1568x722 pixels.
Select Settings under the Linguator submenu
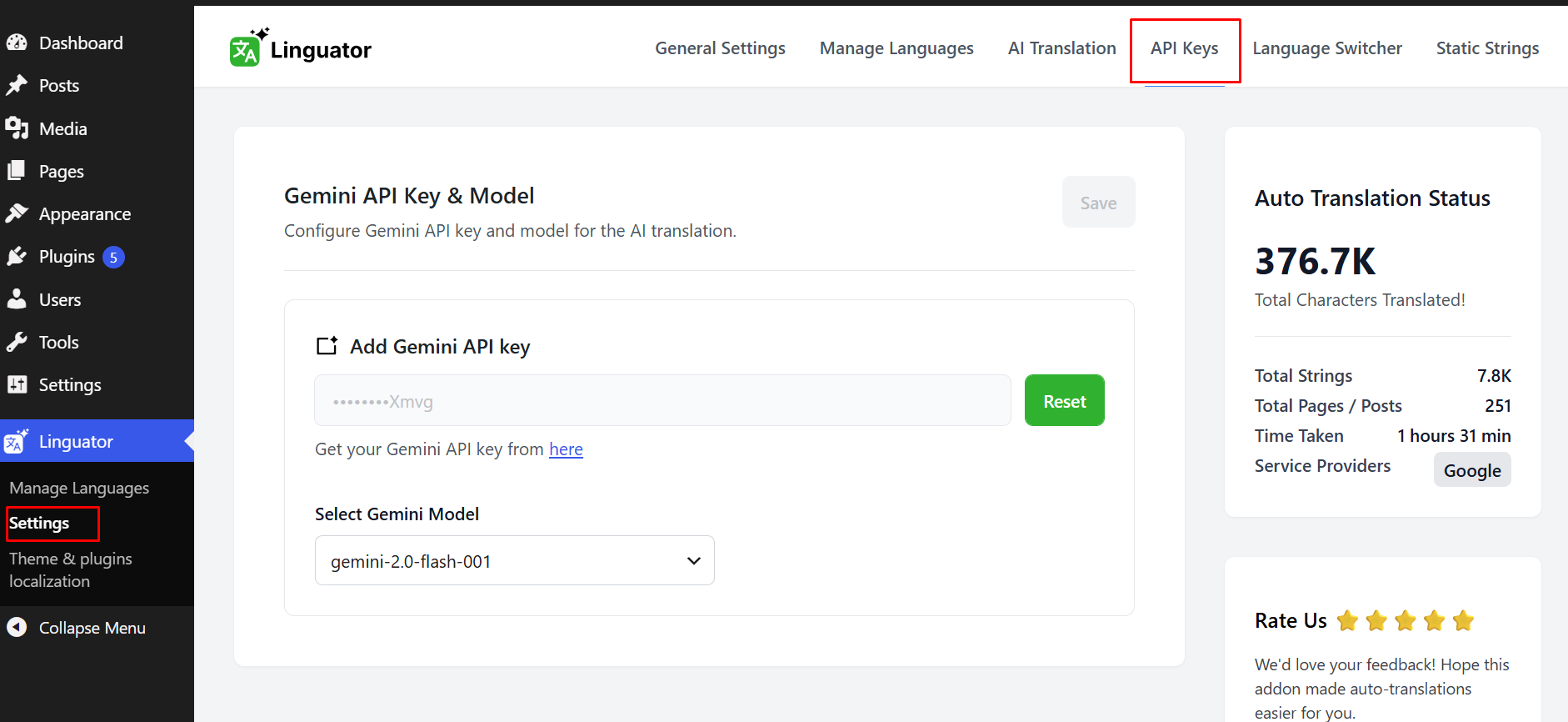[39, 523]
